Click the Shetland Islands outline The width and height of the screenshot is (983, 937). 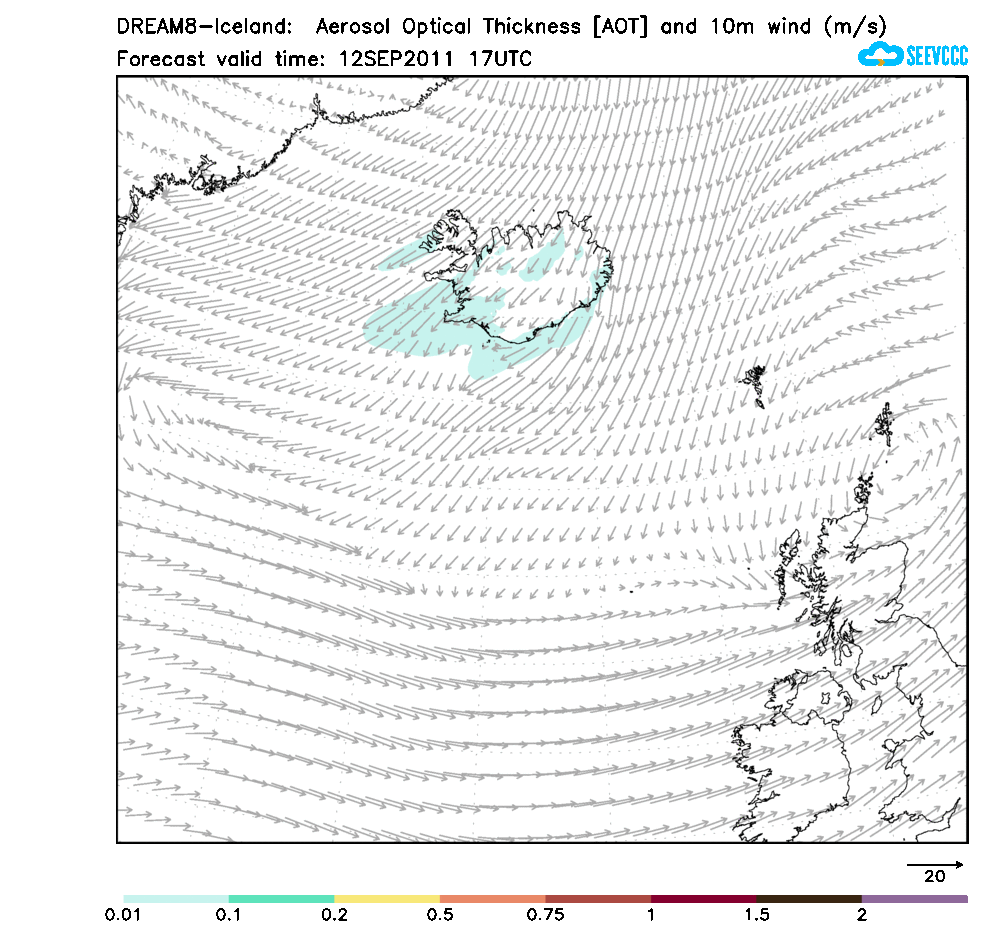pos(884,424)
